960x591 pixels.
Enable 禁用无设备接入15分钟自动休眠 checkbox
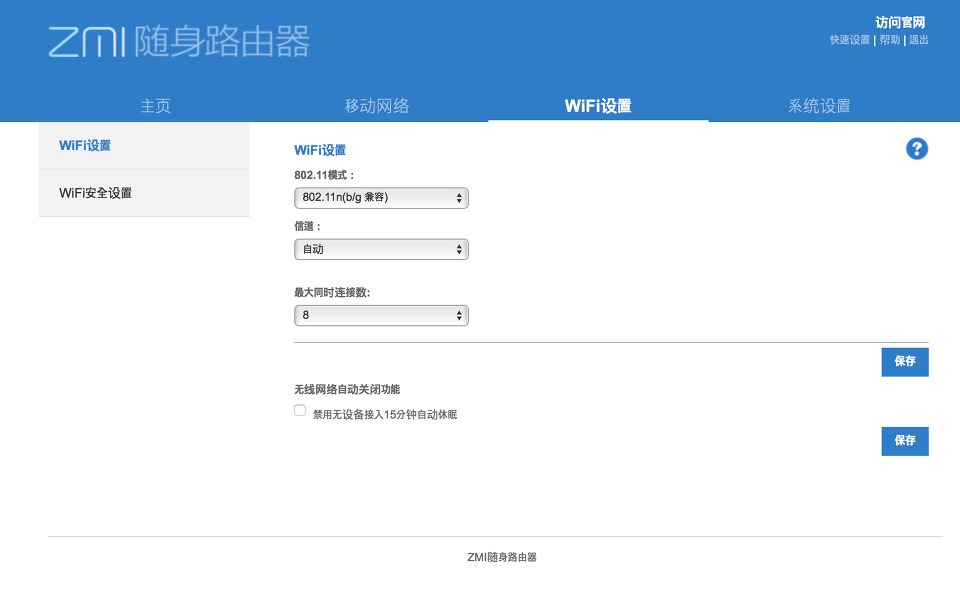point(300,410)
